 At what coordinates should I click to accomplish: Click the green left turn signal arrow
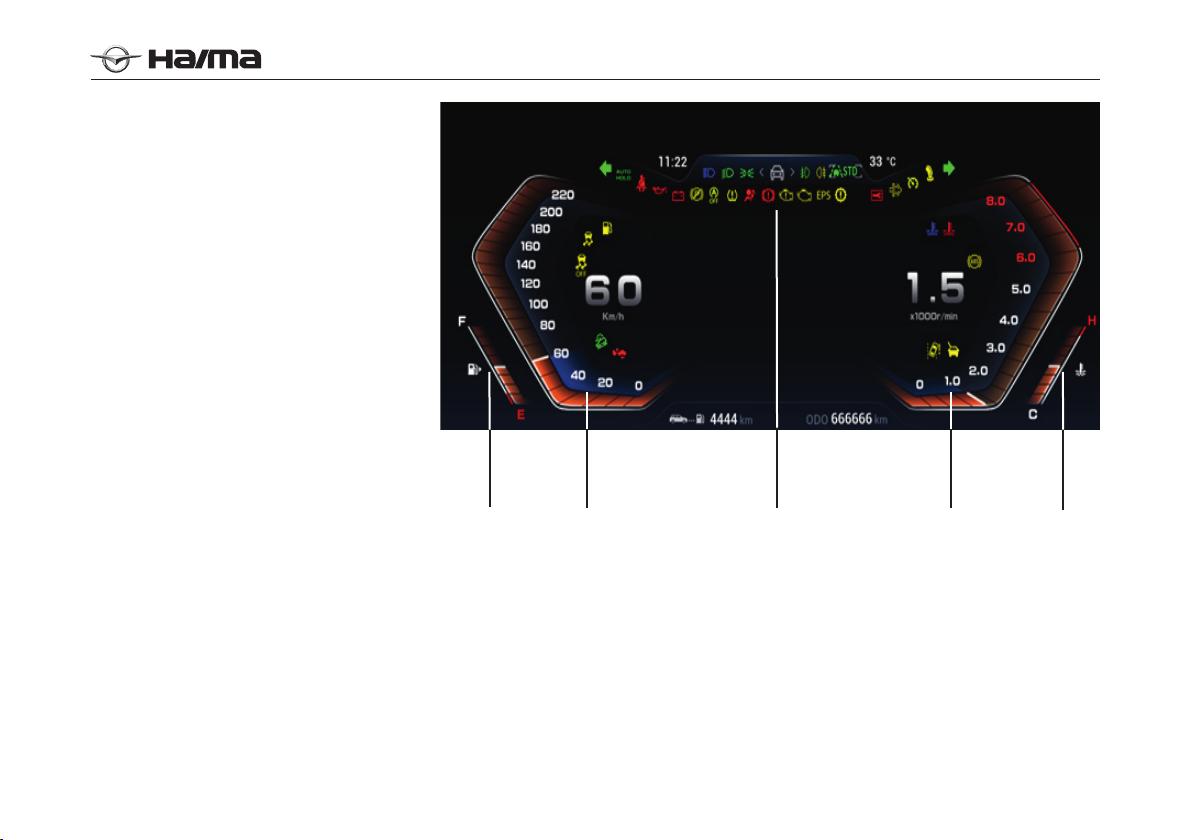(x=605, y=168)
